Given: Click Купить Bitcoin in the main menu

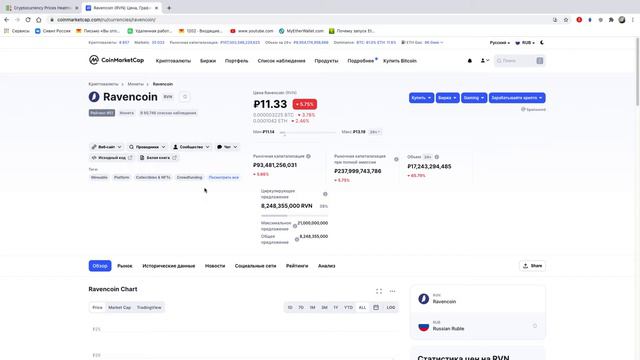Looking at the screenshot, I should tap(400, 61).
